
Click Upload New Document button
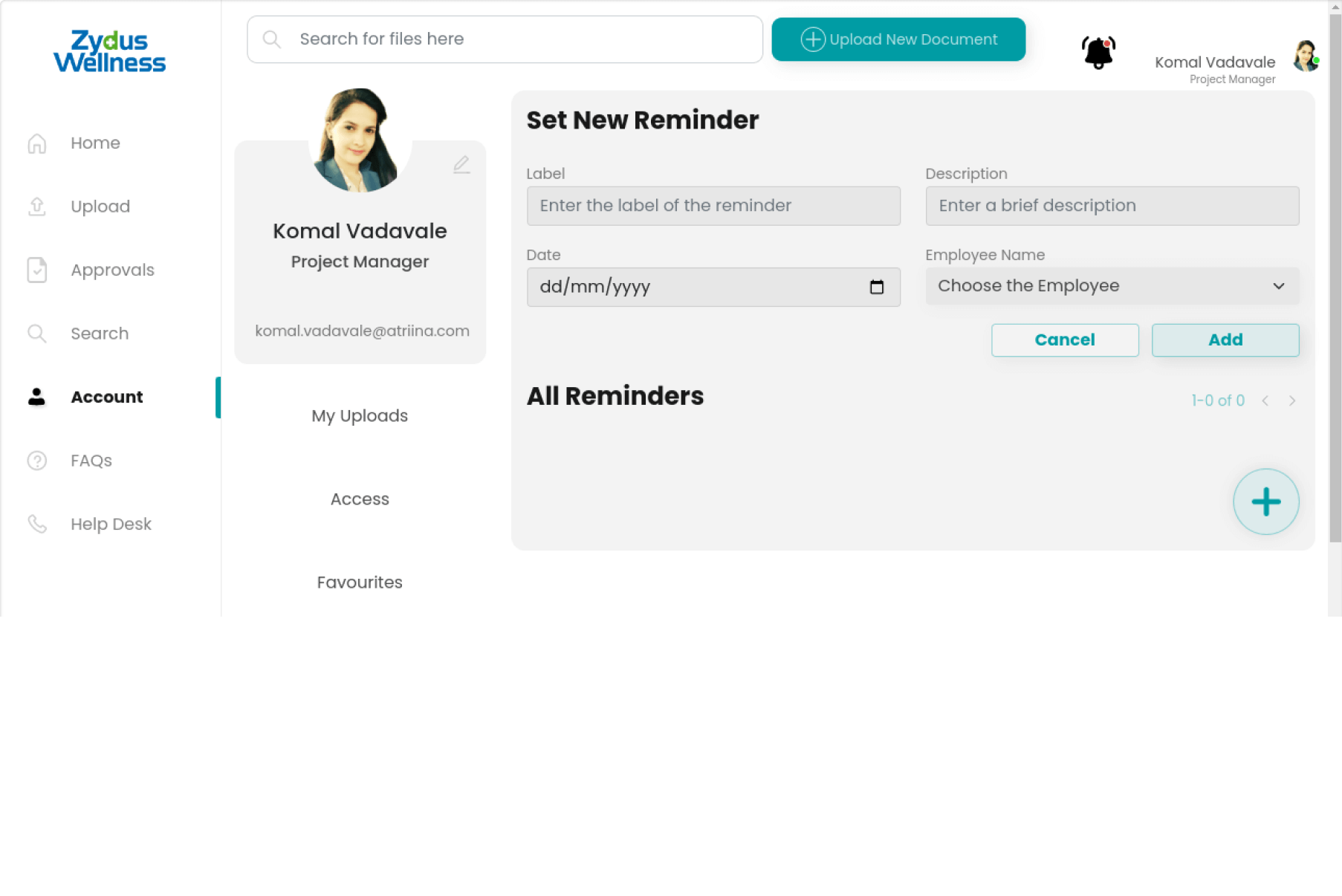898,39
